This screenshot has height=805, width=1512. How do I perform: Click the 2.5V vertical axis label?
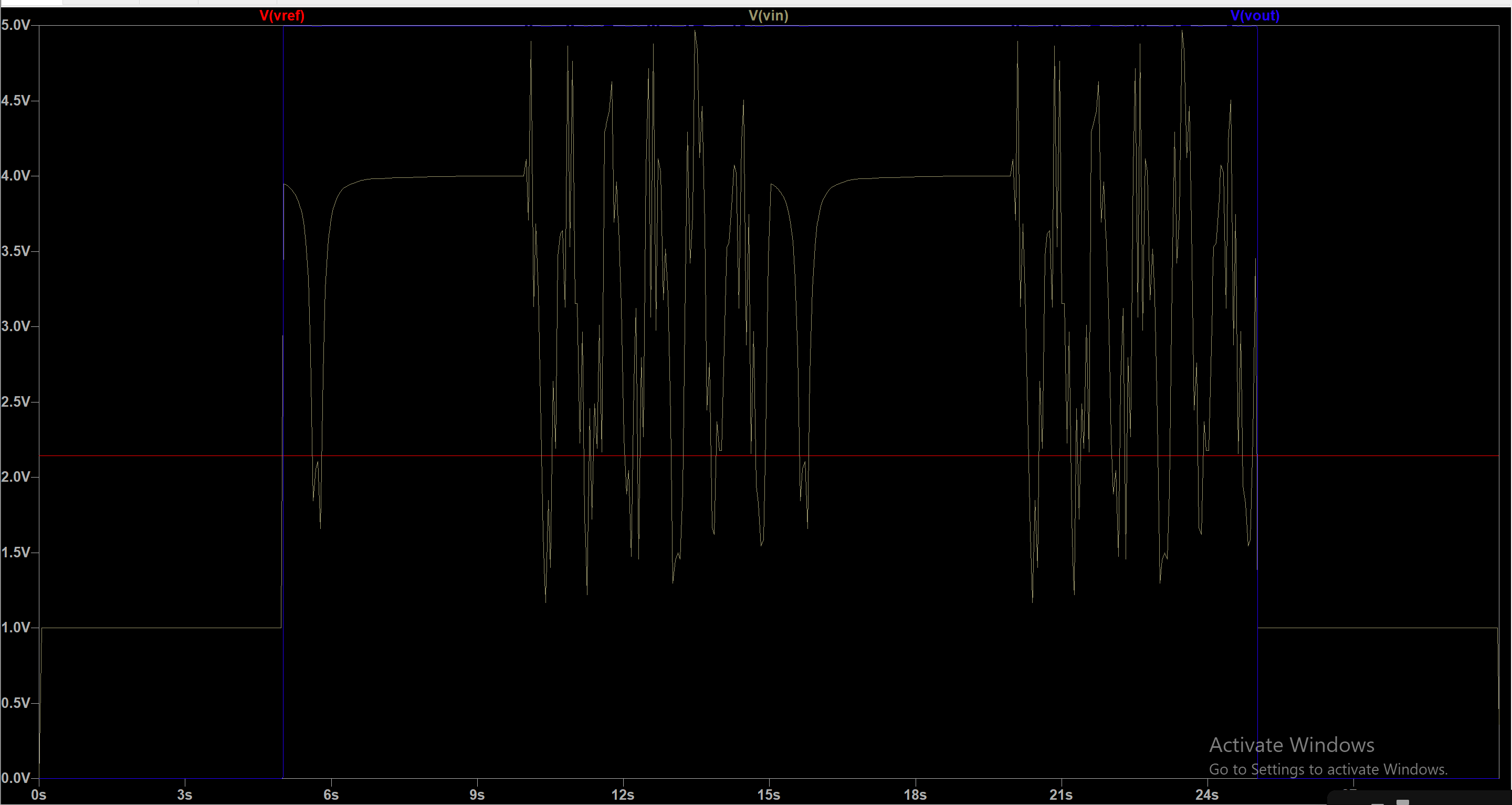(15, 402)
